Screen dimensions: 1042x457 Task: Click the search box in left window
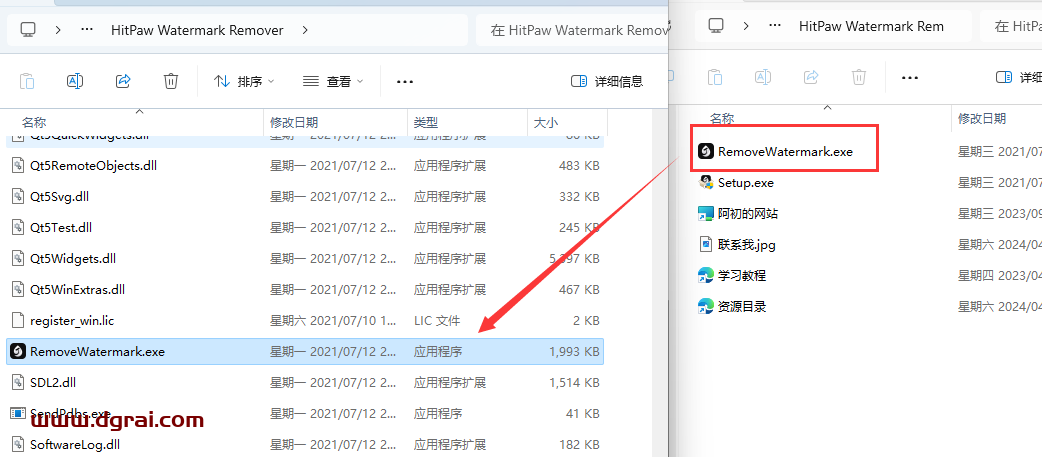[572, 30]
